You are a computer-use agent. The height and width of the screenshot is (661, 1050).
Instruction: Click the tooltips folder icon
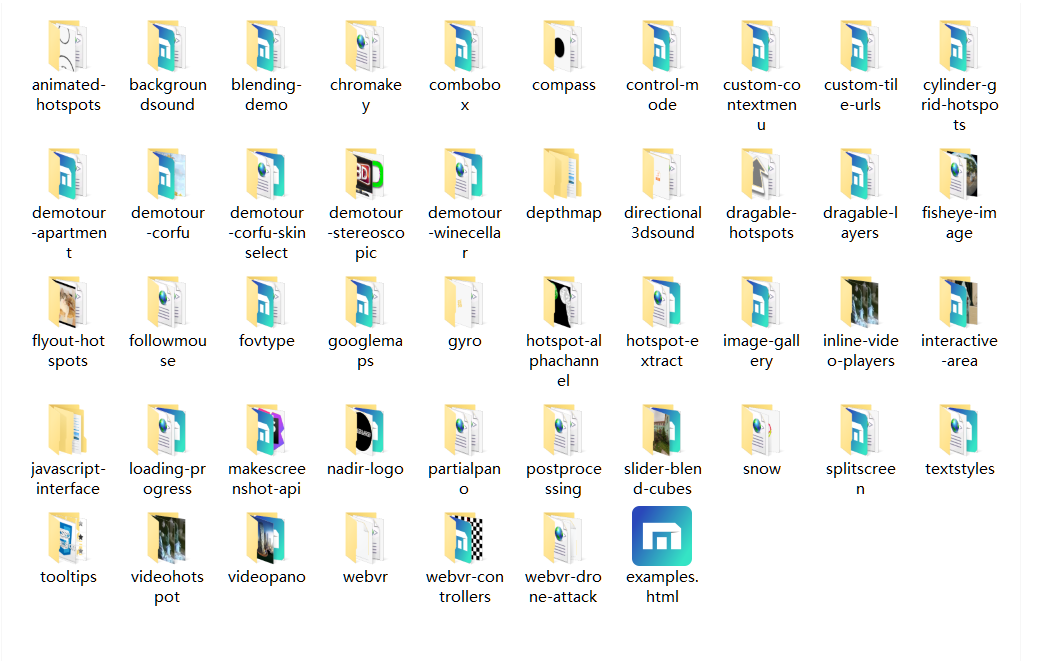click(x=68, y=538)
